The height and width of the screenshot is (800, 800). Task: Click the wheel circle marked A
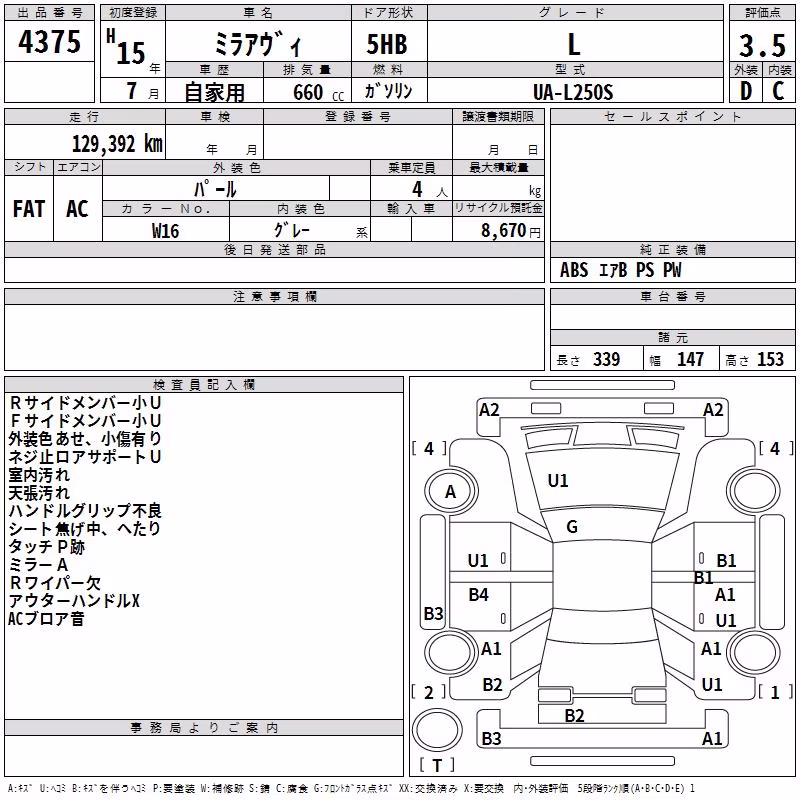point(451,491)
